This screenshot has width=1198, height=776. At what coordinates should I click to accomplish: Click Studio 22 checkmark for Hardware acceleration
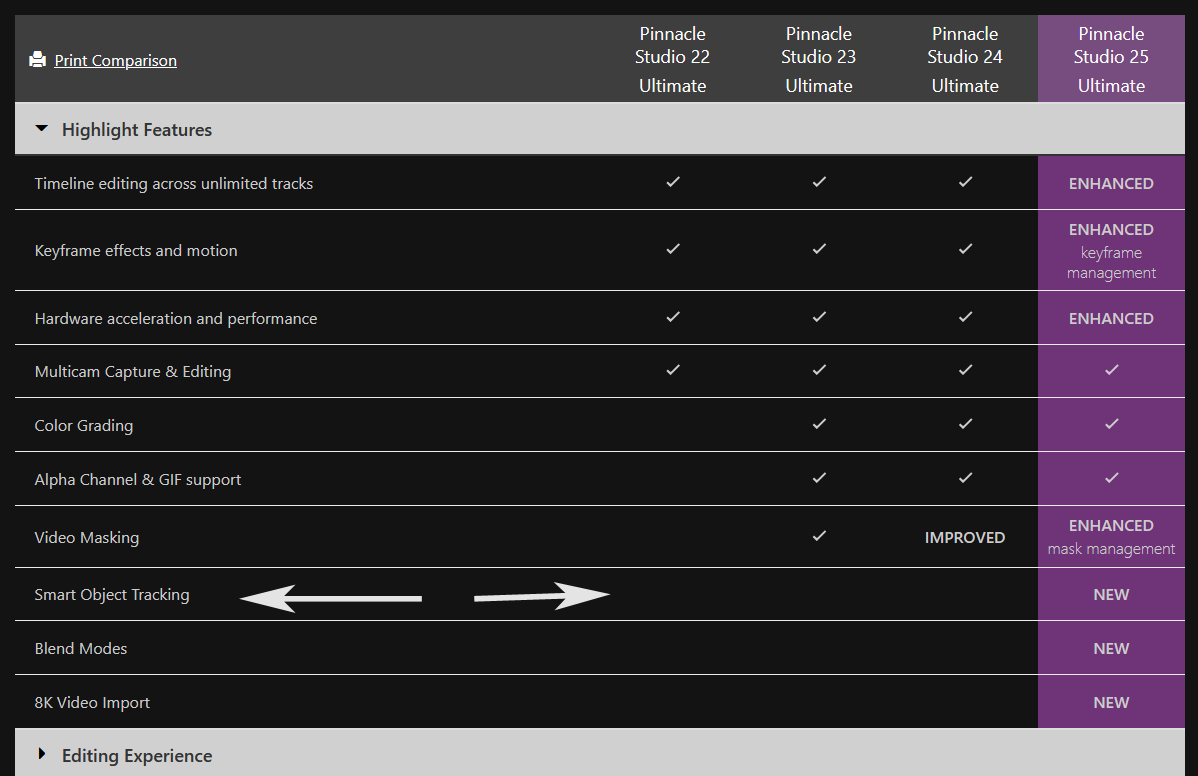[x=672, y=317]
